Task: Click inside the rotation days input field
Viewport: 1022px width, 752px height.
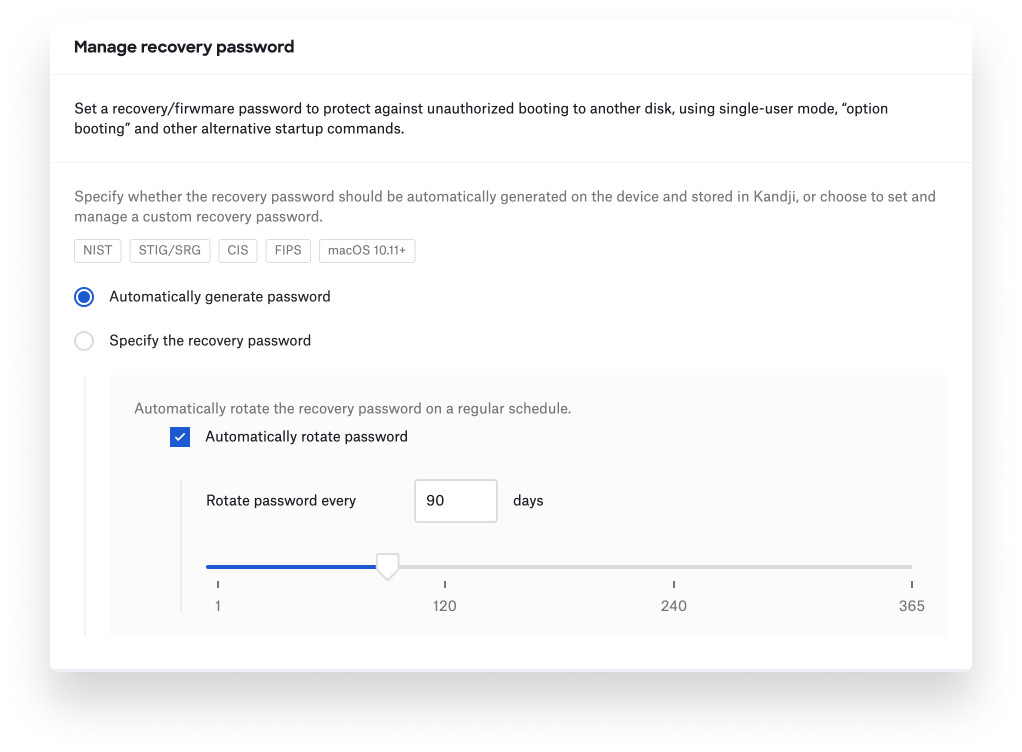Action: click(455, 500)
